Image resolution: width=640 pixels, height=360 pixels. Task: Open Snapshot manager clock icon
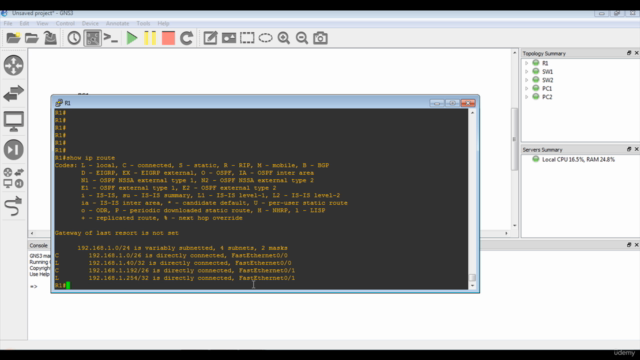(74, 38)
